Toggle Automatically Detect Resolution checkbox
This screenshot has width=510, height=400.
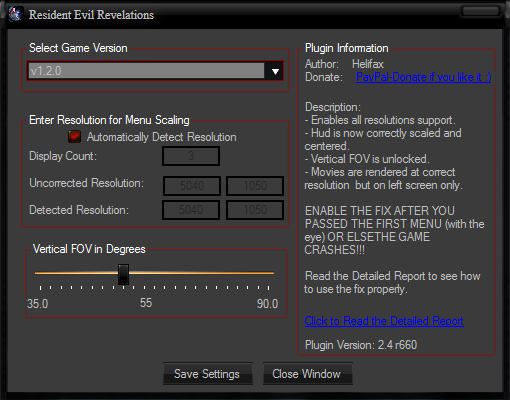click(74, 137)
